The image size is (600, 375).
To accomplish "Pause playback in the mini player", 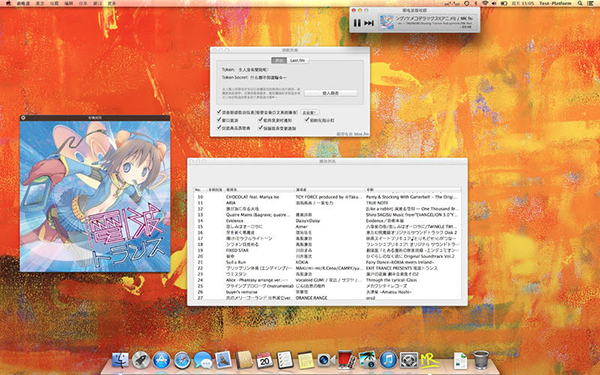I will (357, 23).
